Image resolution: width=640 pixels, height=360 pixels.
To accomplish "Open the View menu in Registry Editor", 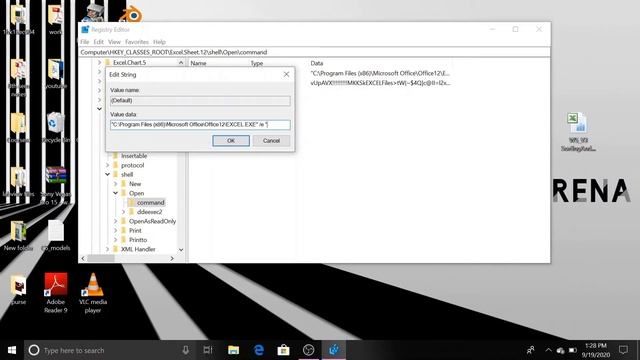I will point(114,42).
